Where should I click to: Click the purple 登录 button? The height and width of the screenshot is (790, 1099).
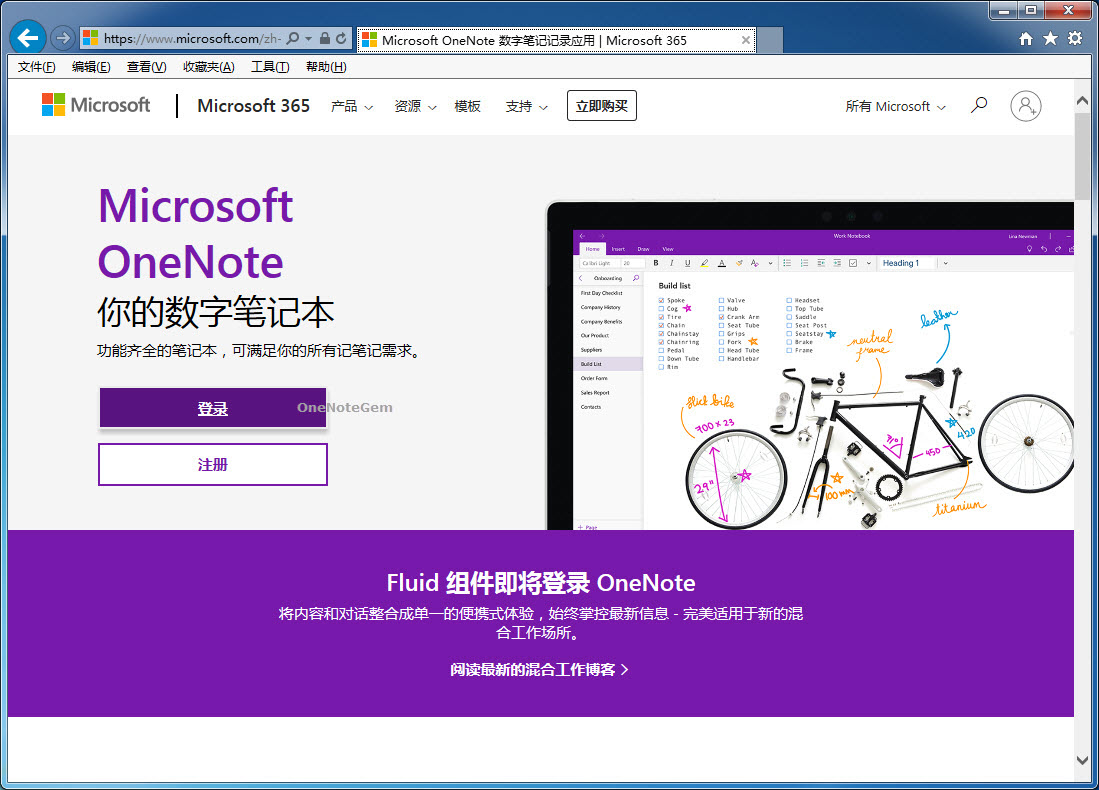click(212, 408)
